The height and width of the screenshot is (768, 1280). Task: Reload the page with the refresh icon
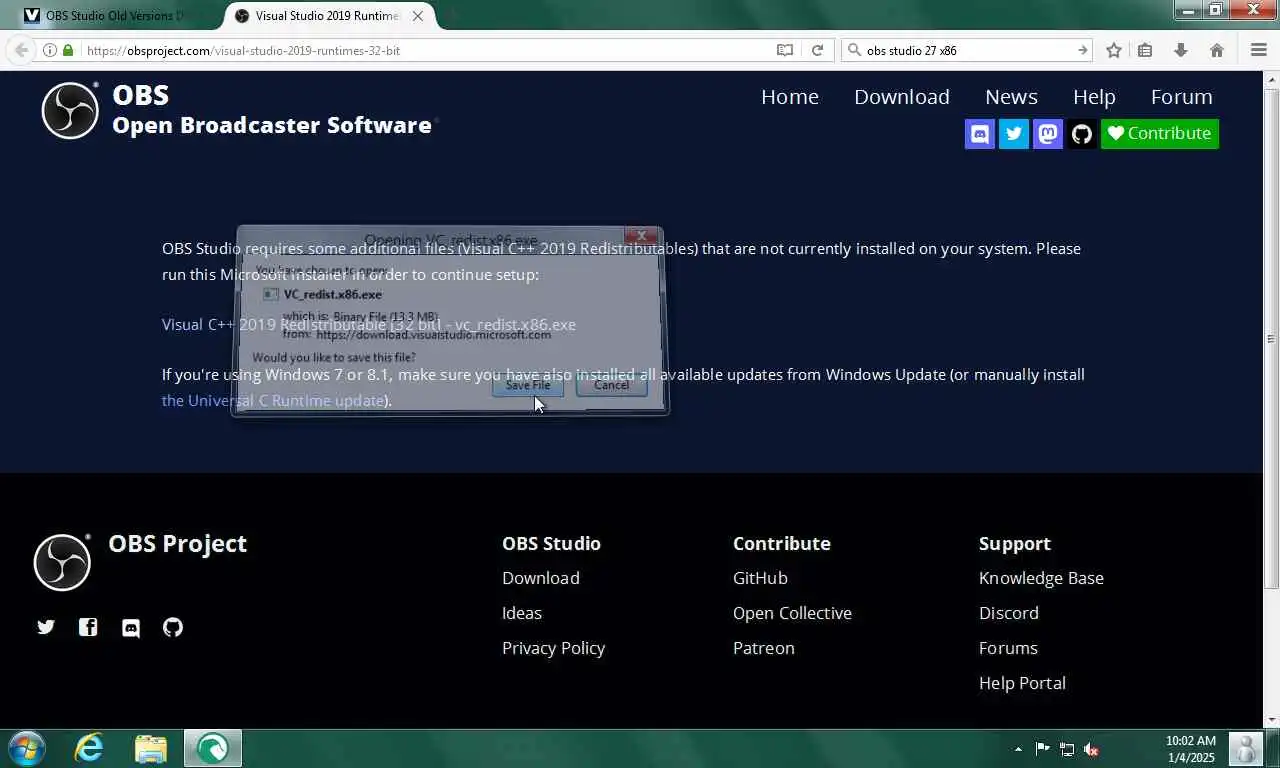tap(817, 50)
